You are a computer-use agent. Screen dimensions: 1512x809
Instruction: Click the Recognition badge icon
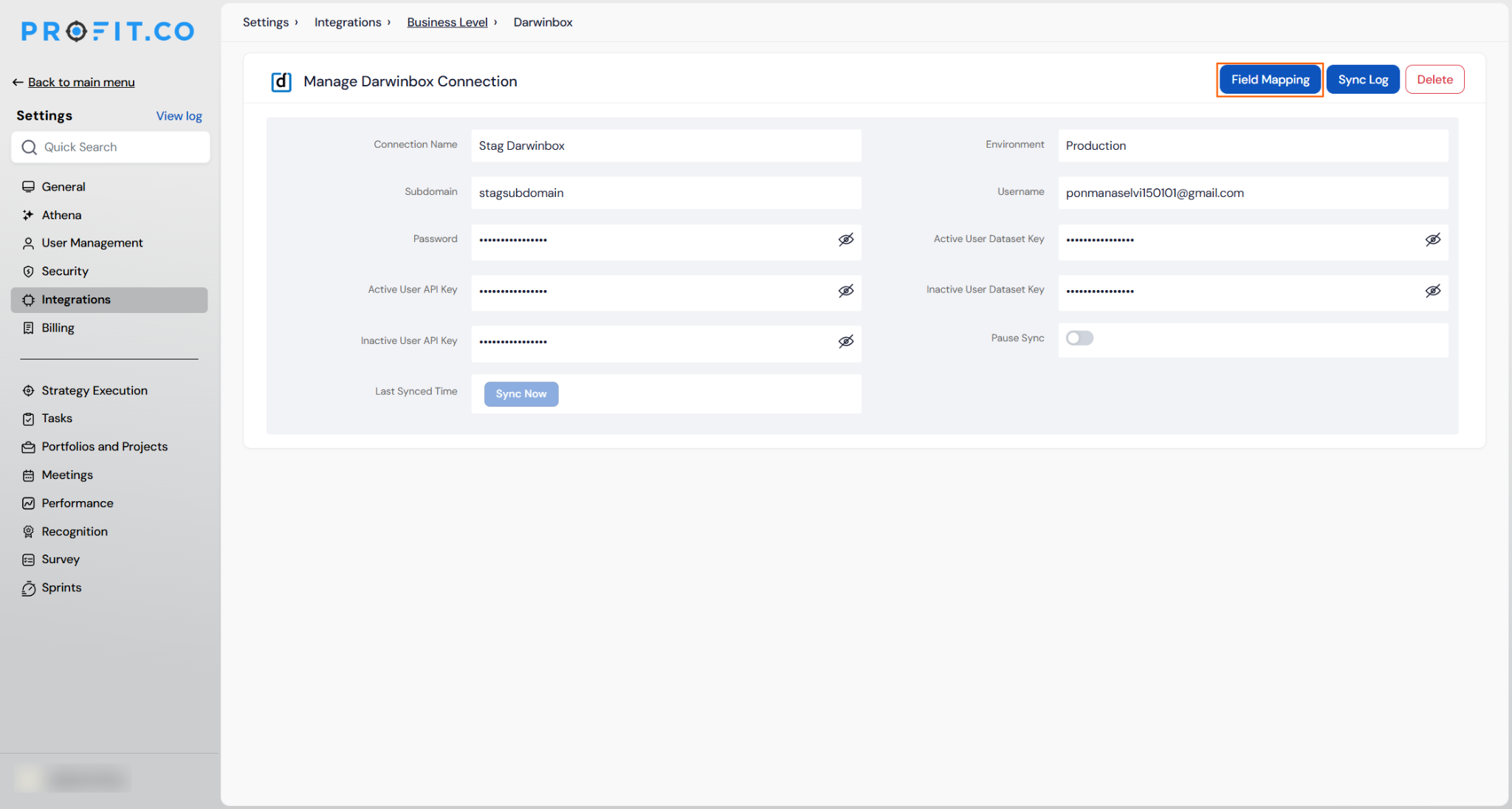coord(28,531)
